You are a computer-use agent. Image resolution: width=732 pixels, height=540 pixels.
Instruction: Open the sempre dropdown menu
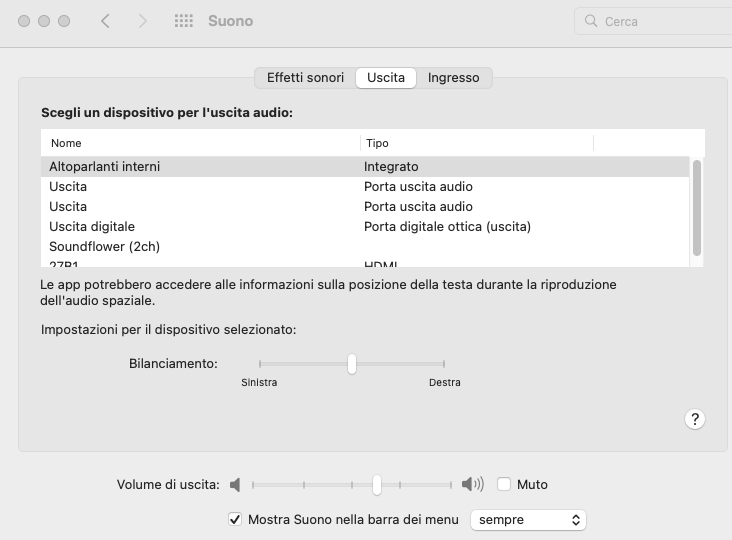pyautogui.click(x=528, y=519)
